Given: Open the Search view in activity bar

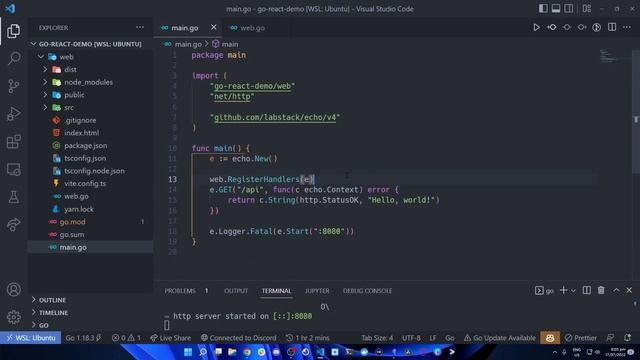Looking at the screenshot, I should 13,58.
